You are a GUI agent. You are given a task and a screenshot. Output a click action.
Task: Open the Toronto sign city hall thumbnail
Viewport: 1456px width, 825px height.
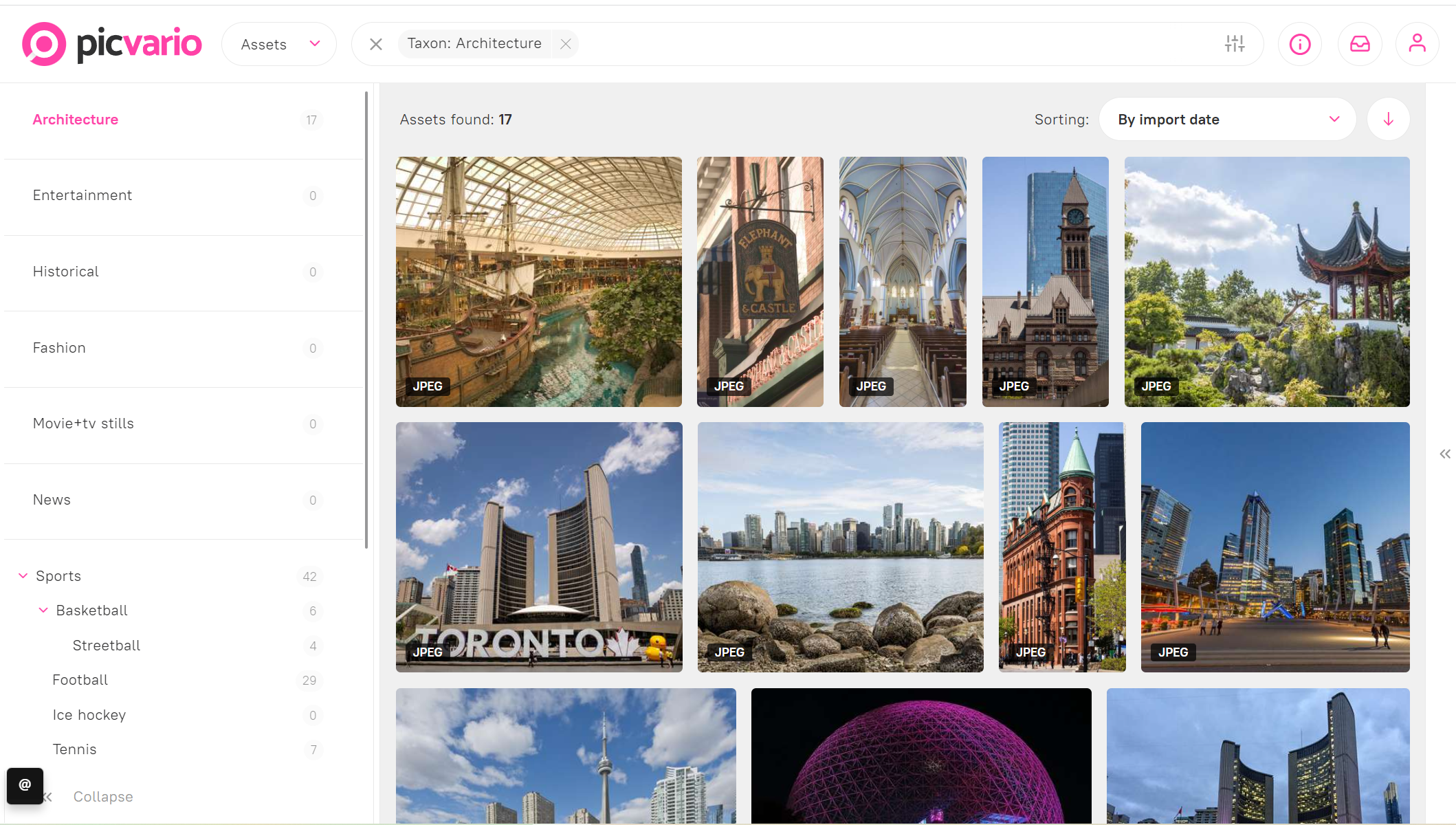point(539,547)
